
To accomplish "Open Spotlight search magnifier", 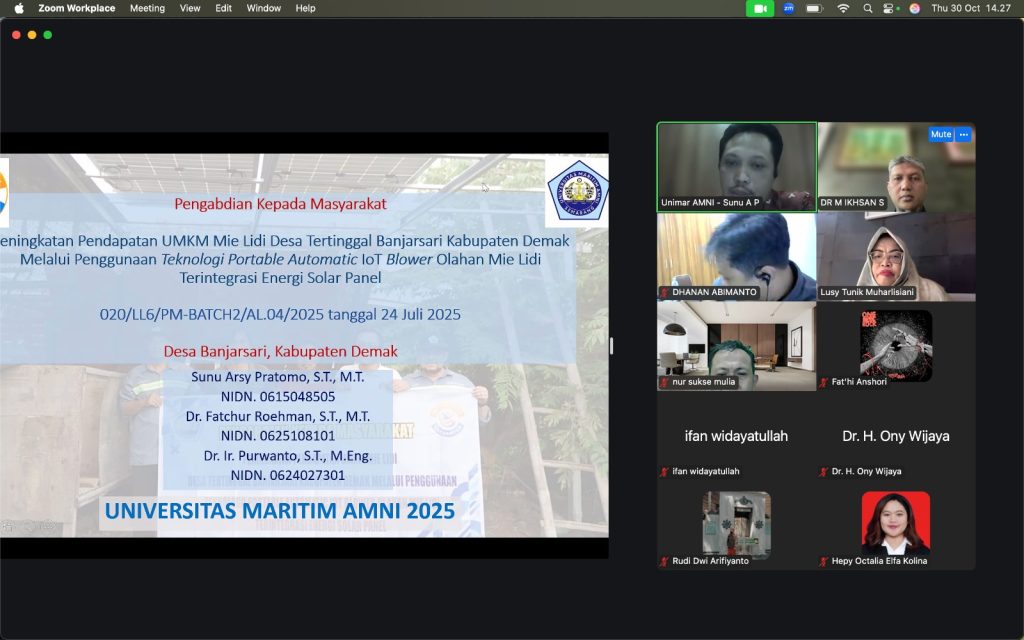I will pos(866,8).
